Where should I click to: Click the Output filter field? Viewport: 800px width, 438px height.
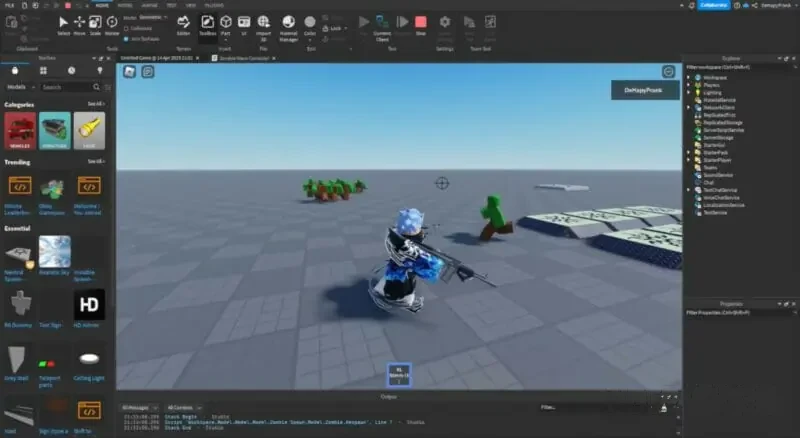(x=597, y=407)
